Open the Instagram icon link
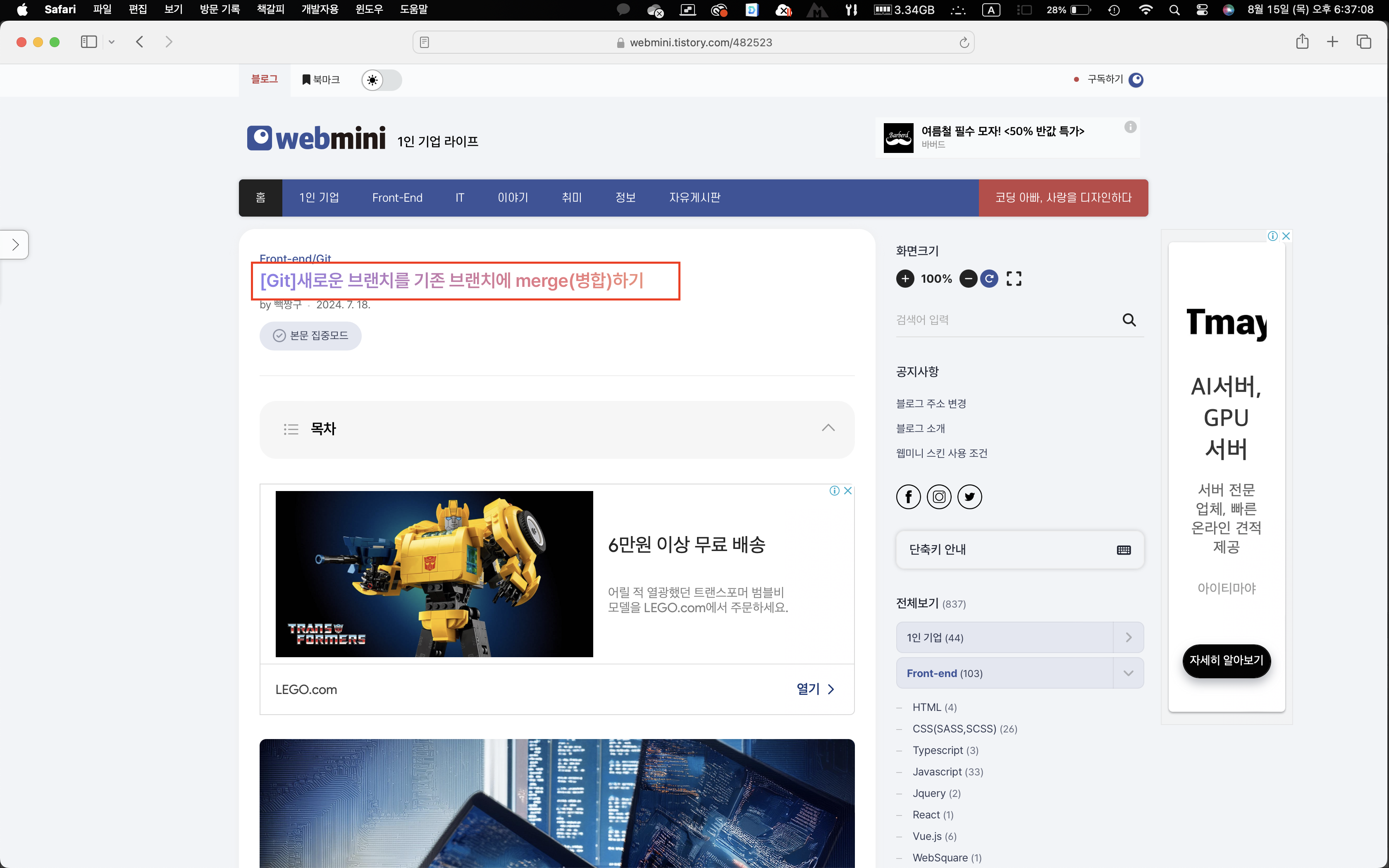 tap(939, 496)
